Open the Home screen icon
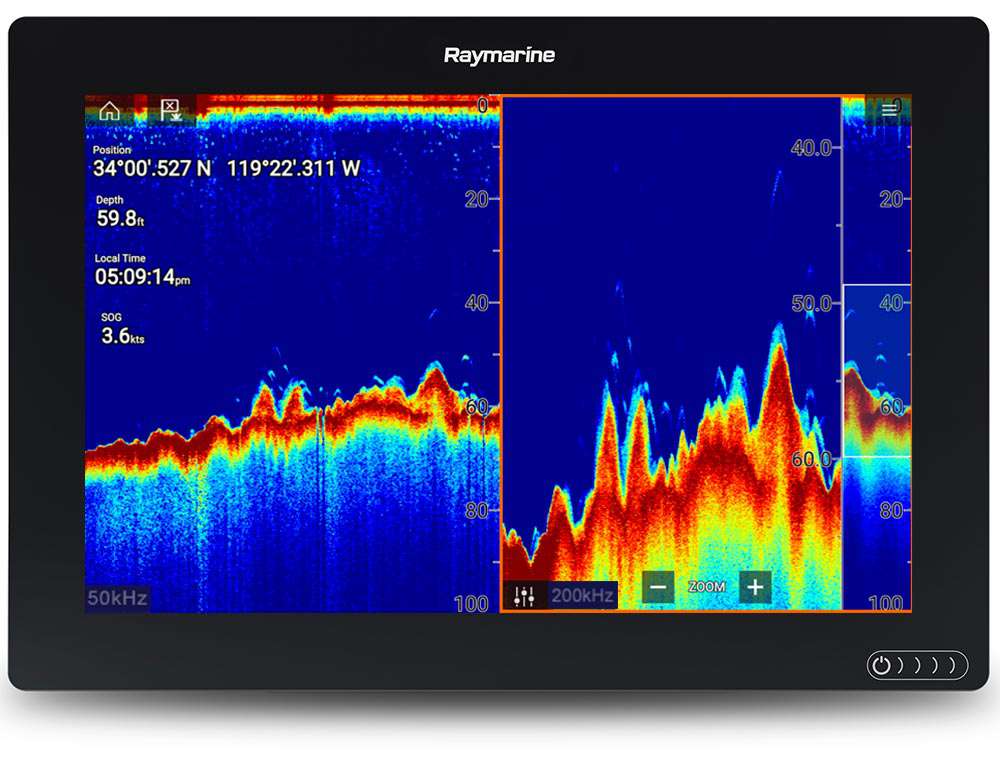The image size is (1000, 764). point(110,111)
